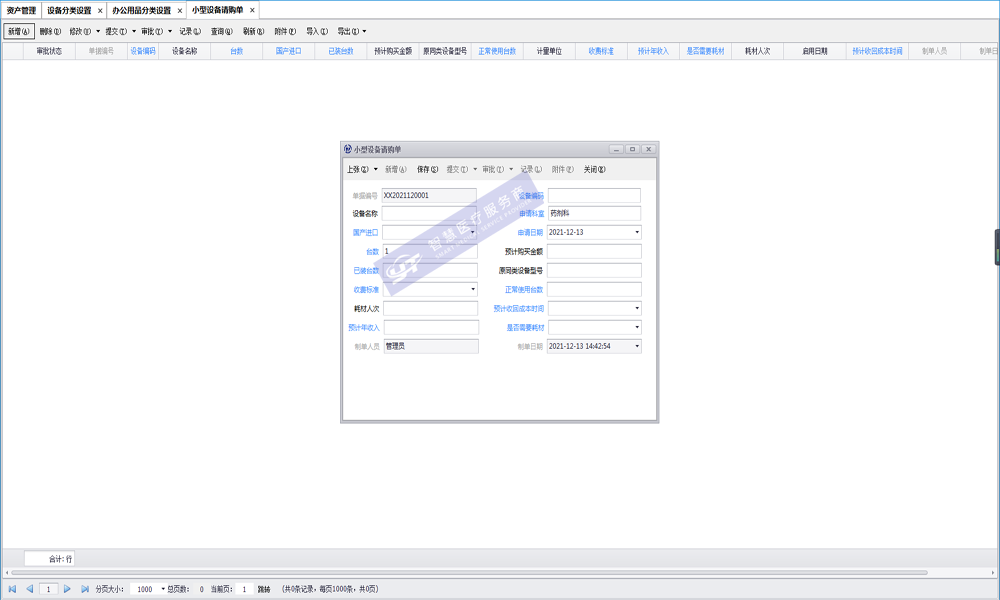Open the 国产进口 dropdown in dialog
This screenshot has width=1000, height=600.
[472, 232]
